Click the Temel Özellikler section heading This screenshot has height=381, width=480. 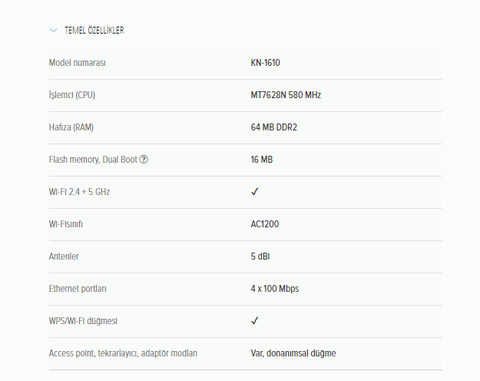[94, 30]
